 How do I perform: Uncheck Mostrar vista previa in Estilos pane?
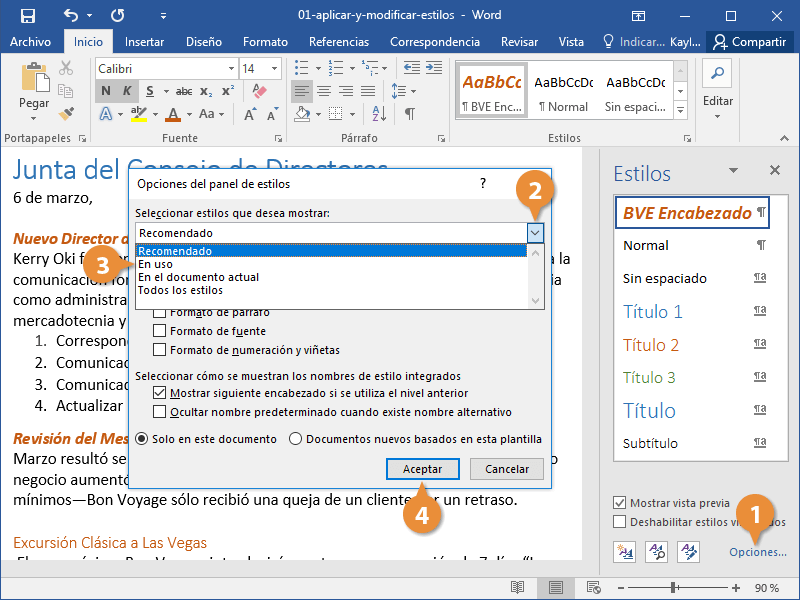click(x=619, y=503)
